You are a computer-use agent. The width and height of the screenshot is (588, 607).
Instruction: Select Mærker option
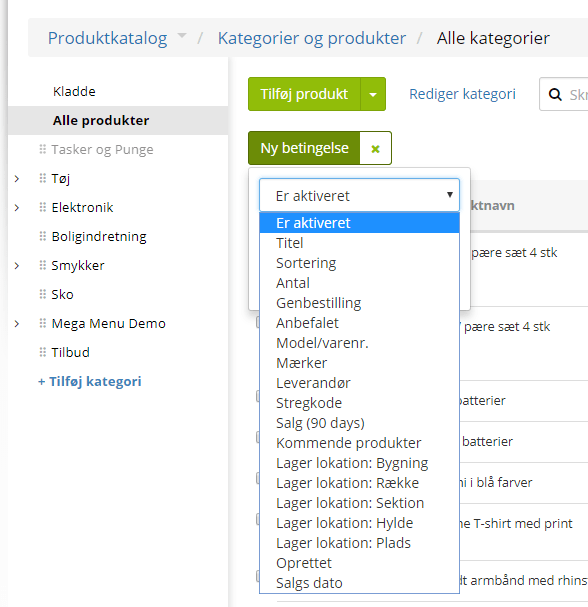(359, 363)
